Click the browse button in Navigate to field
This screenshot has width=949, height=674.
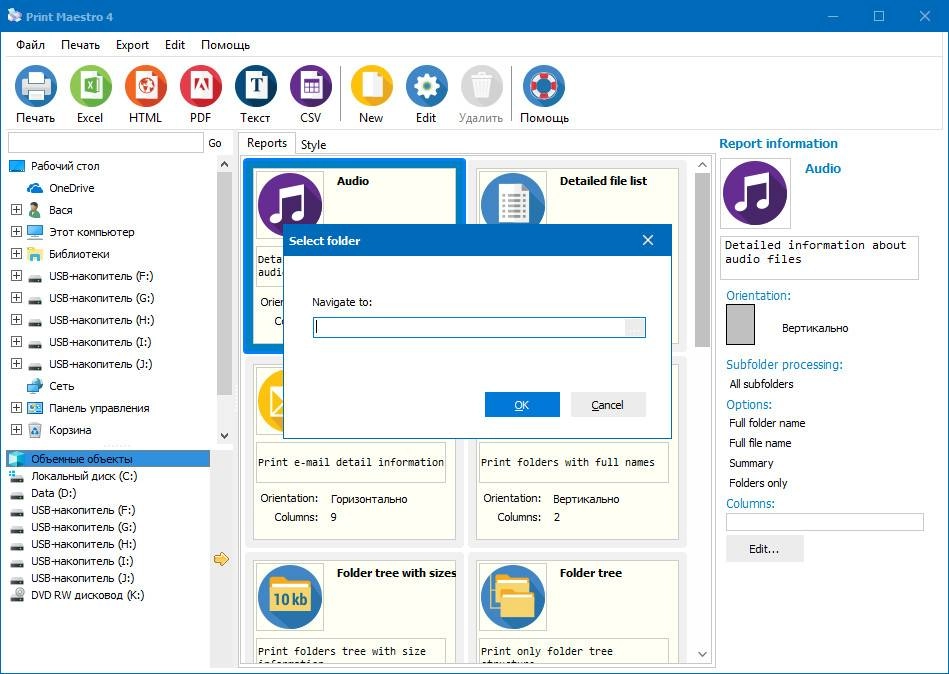pyautogui.click(x=634, y=327)
